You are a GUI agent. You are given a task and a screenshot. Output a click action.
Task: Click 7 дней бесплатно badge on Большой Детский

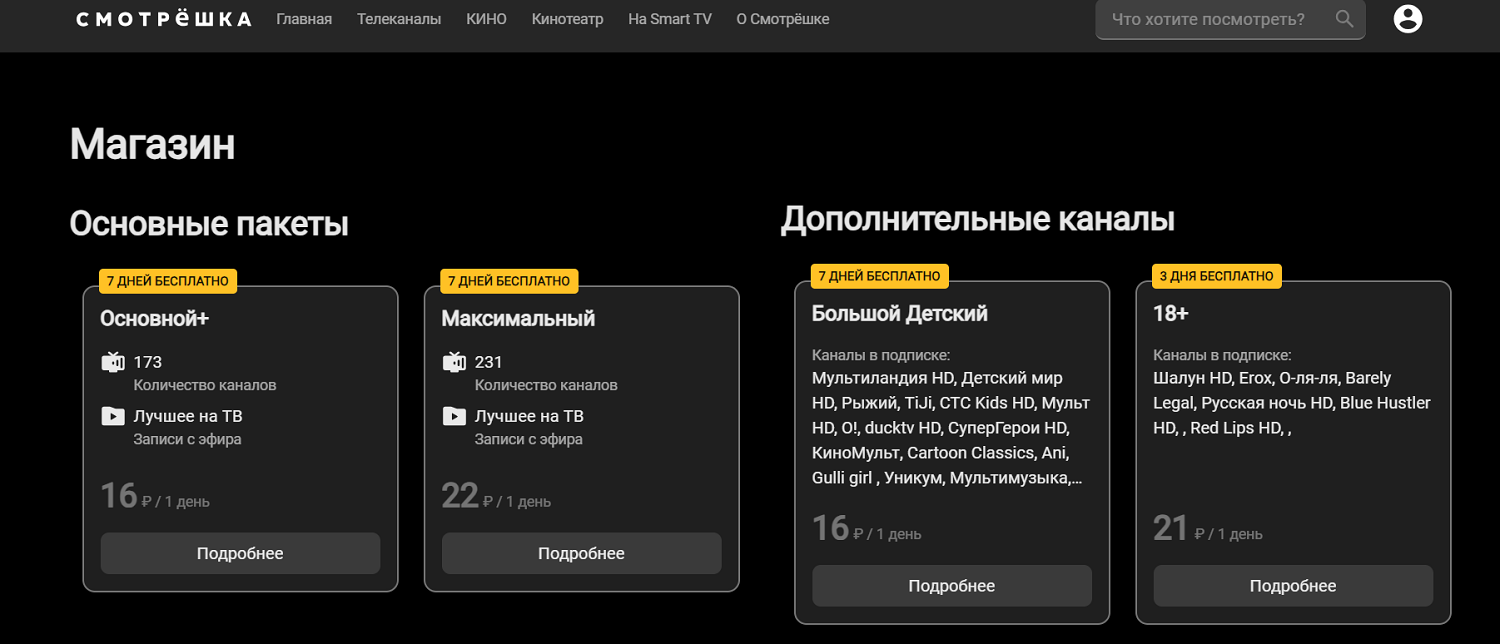click(880, 275)
